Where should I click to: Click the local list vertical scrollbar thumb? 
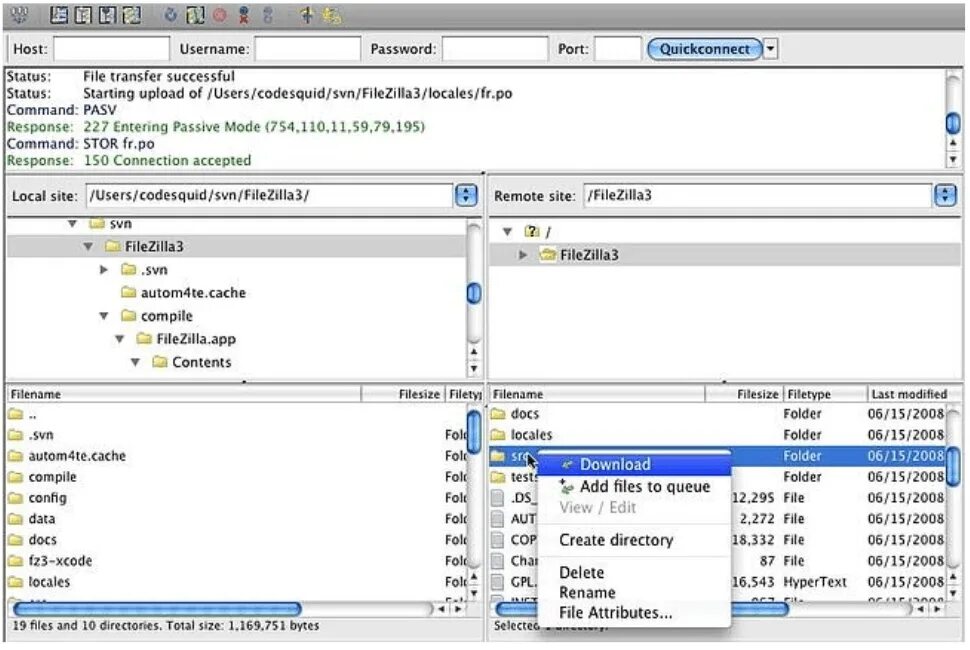point(474,431)
